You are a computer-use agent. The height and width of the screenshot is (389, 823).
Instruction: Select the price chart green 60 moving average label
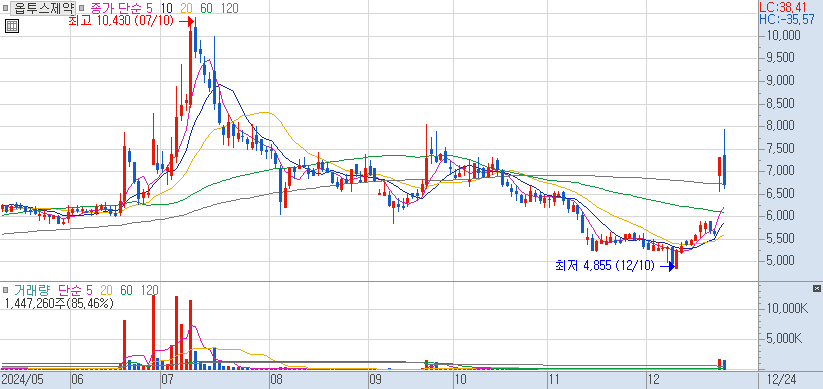(207, 8)
